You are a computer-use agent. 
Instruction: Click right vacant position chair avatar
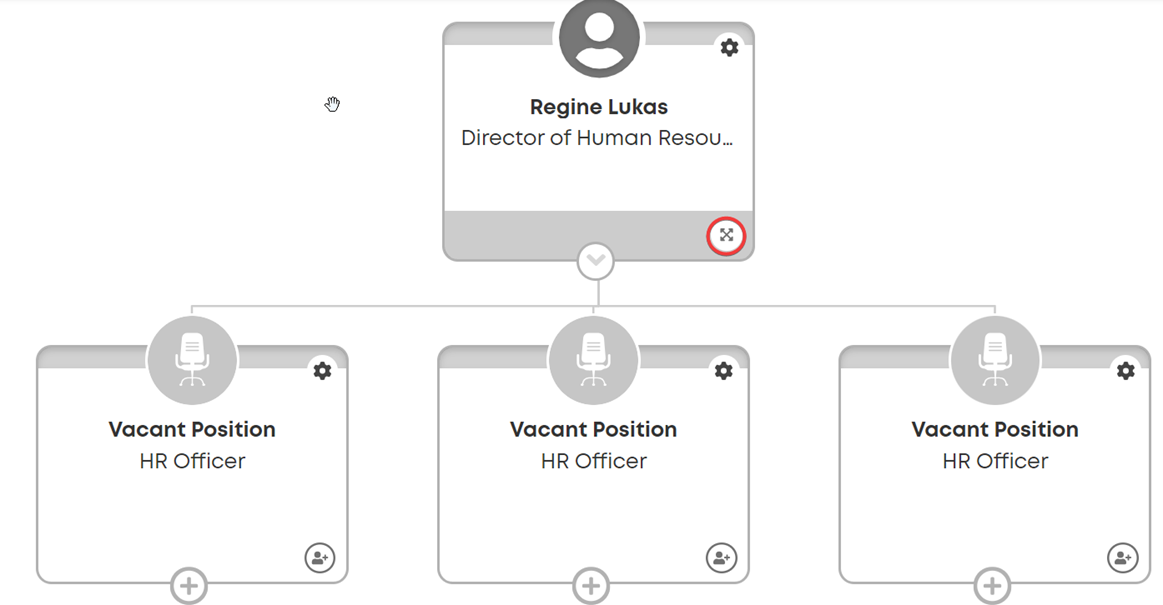click(x=995, y=360)
